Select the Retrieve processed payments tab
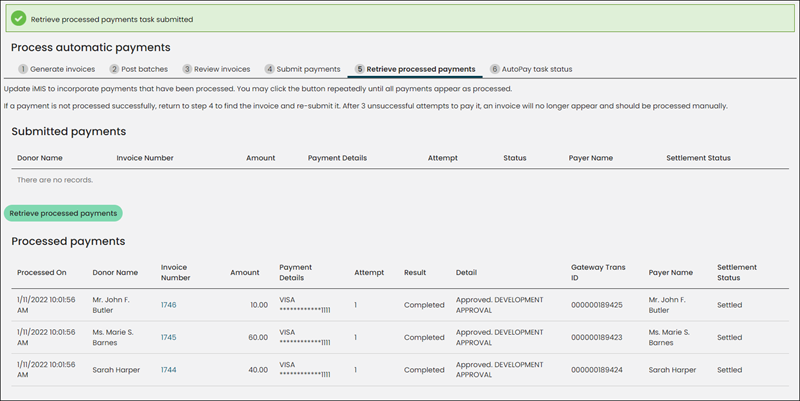Screen dimensions: 800x401 415,69
